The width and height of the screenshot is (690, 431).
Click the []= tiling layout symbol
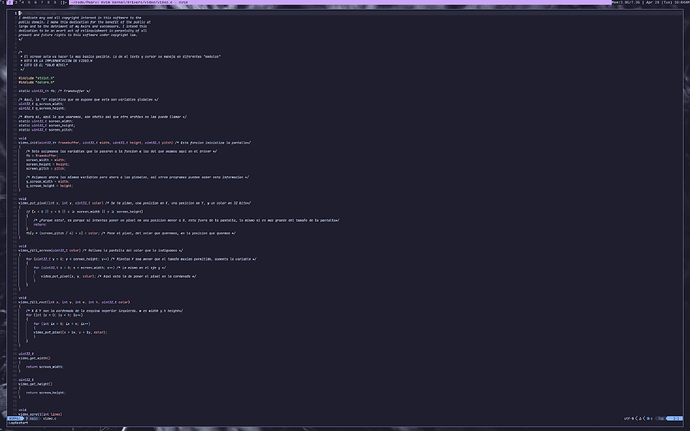tap(64, 2)
